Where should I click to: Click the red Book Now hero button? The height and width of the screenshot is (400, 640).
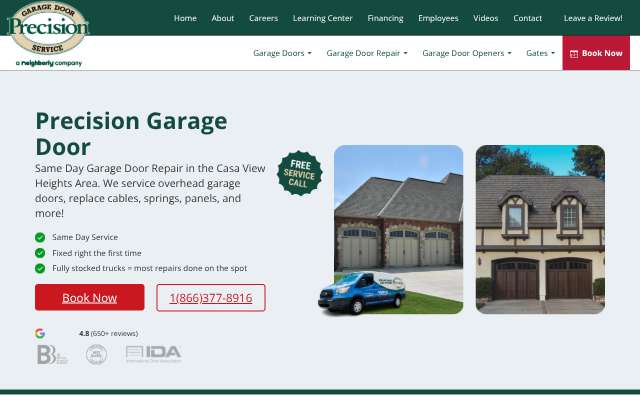tap(89, 298)
